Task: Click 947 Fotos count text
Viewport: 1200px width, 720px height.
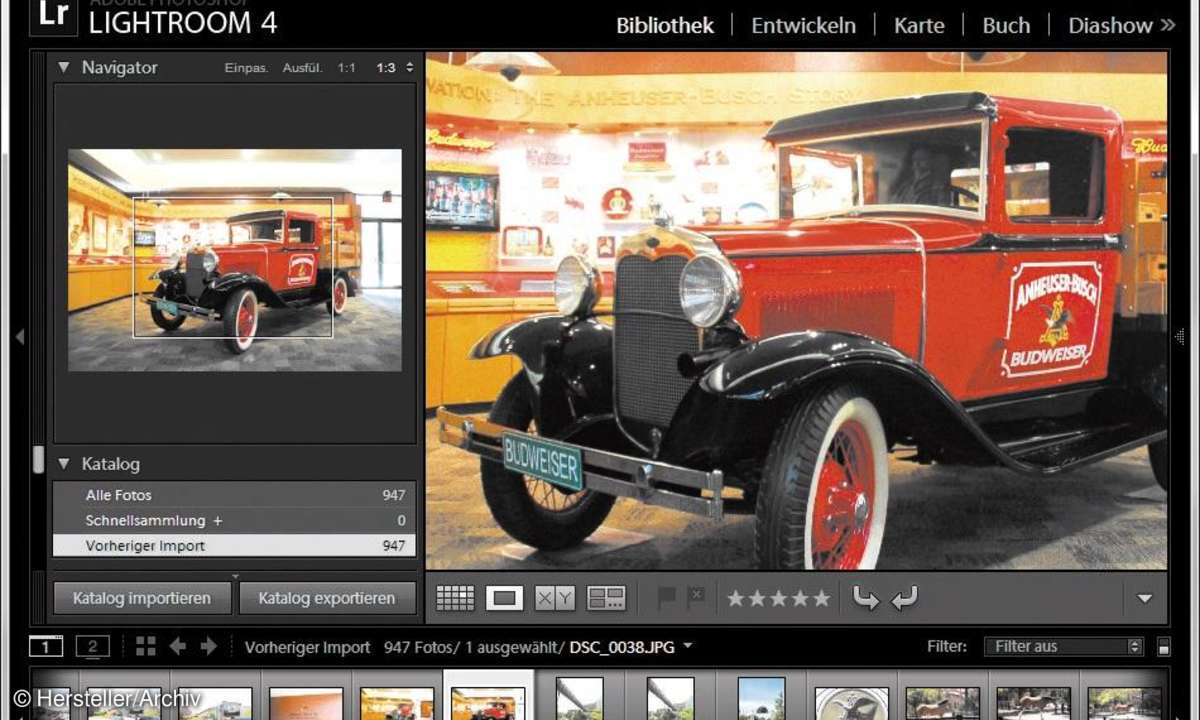Action: pos(420,647)
